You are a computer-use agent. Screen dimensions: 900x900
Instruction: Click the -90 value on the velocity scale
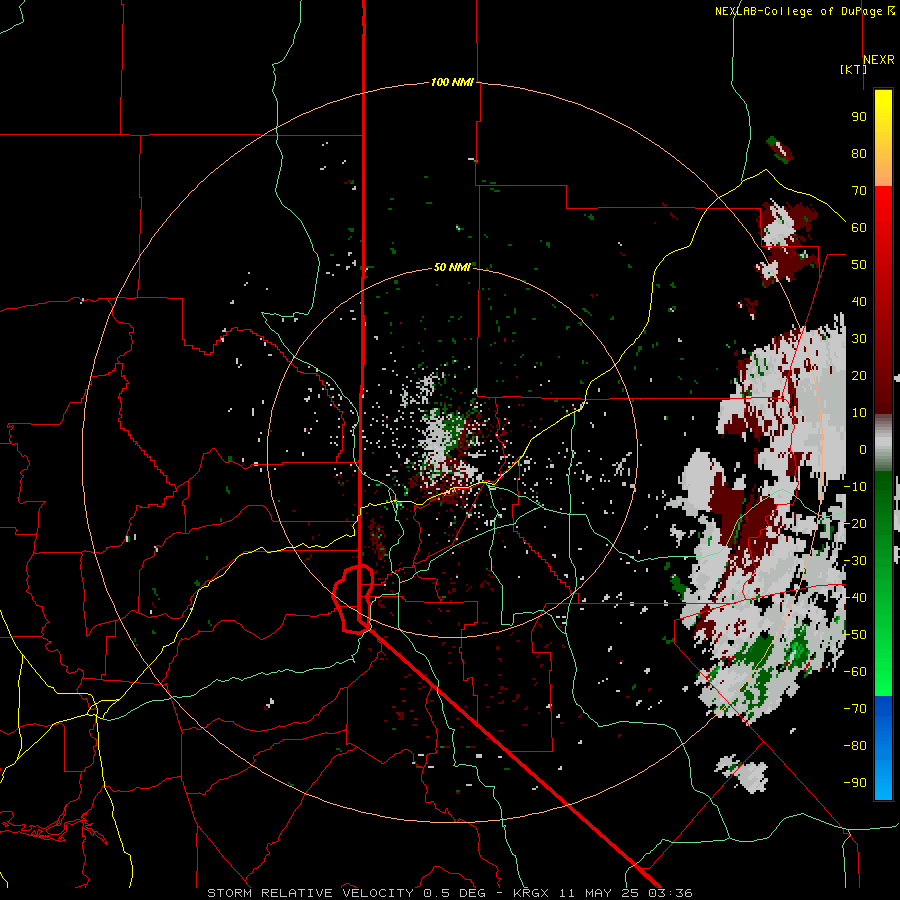pos(855,782)
